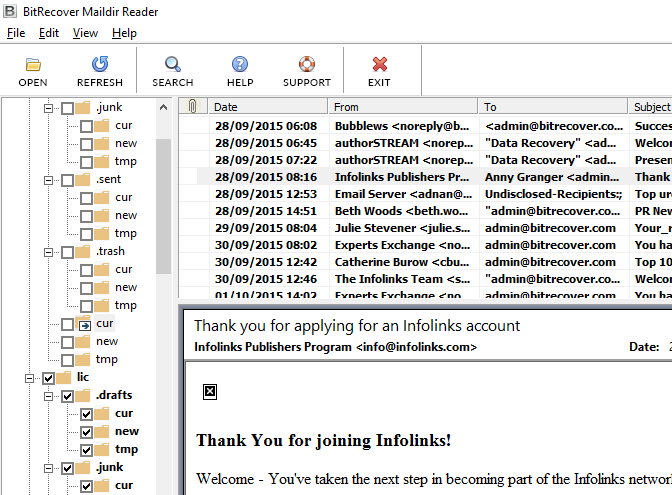The width and height of the screenshot is (672, 495).
Task: Check the tmp checkbox under top .junk
Action: [x=86, y=162]
